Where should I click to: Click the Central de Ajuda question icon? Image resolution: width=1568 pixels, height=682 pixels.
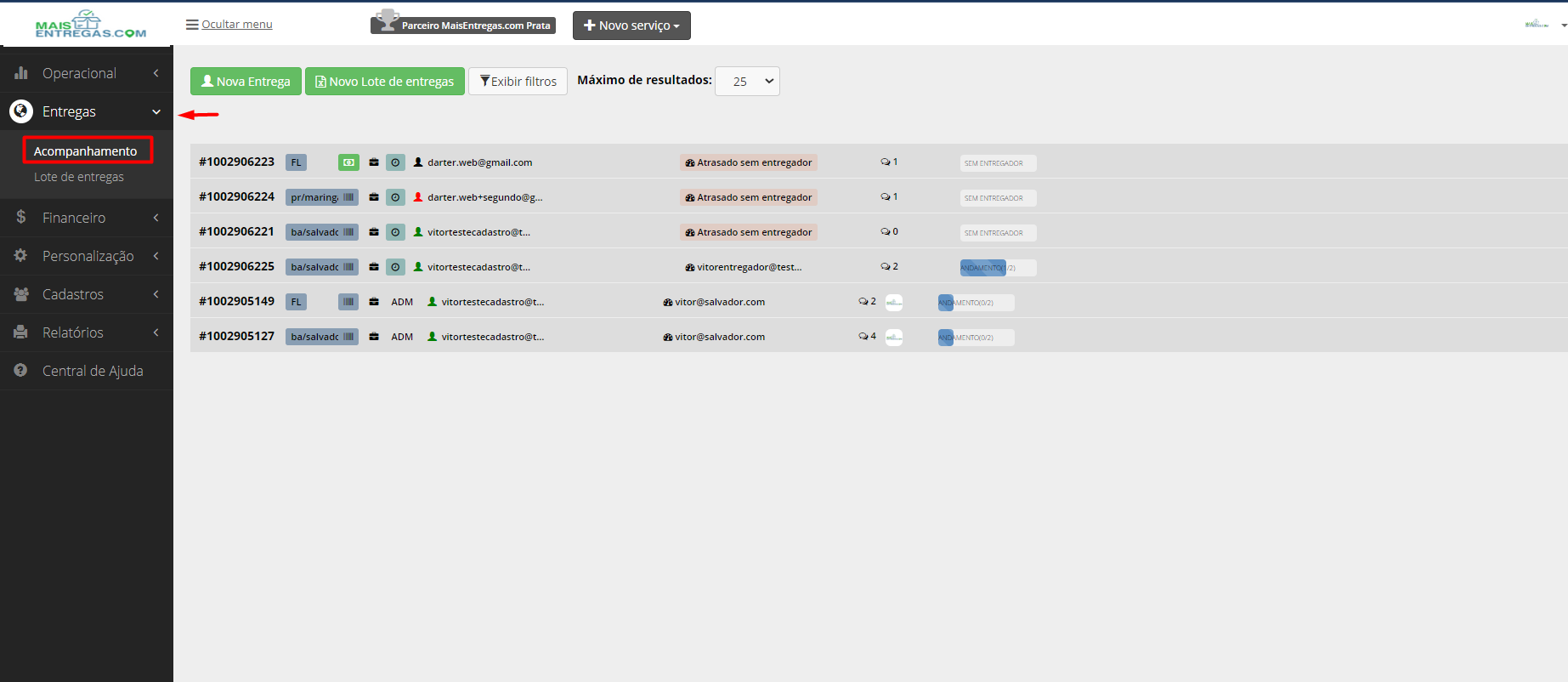pyautogui.click(x=21, y=371)
